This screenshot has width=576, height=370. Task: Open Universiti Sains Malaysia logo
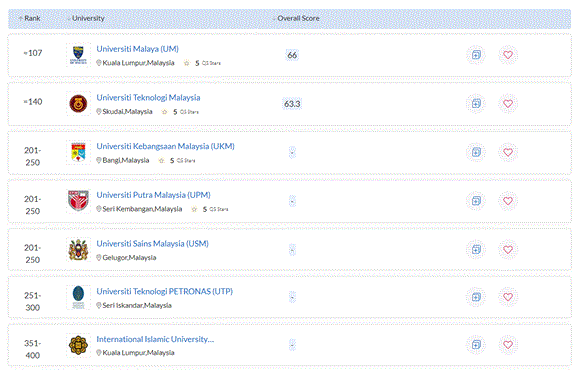point(78,249)
